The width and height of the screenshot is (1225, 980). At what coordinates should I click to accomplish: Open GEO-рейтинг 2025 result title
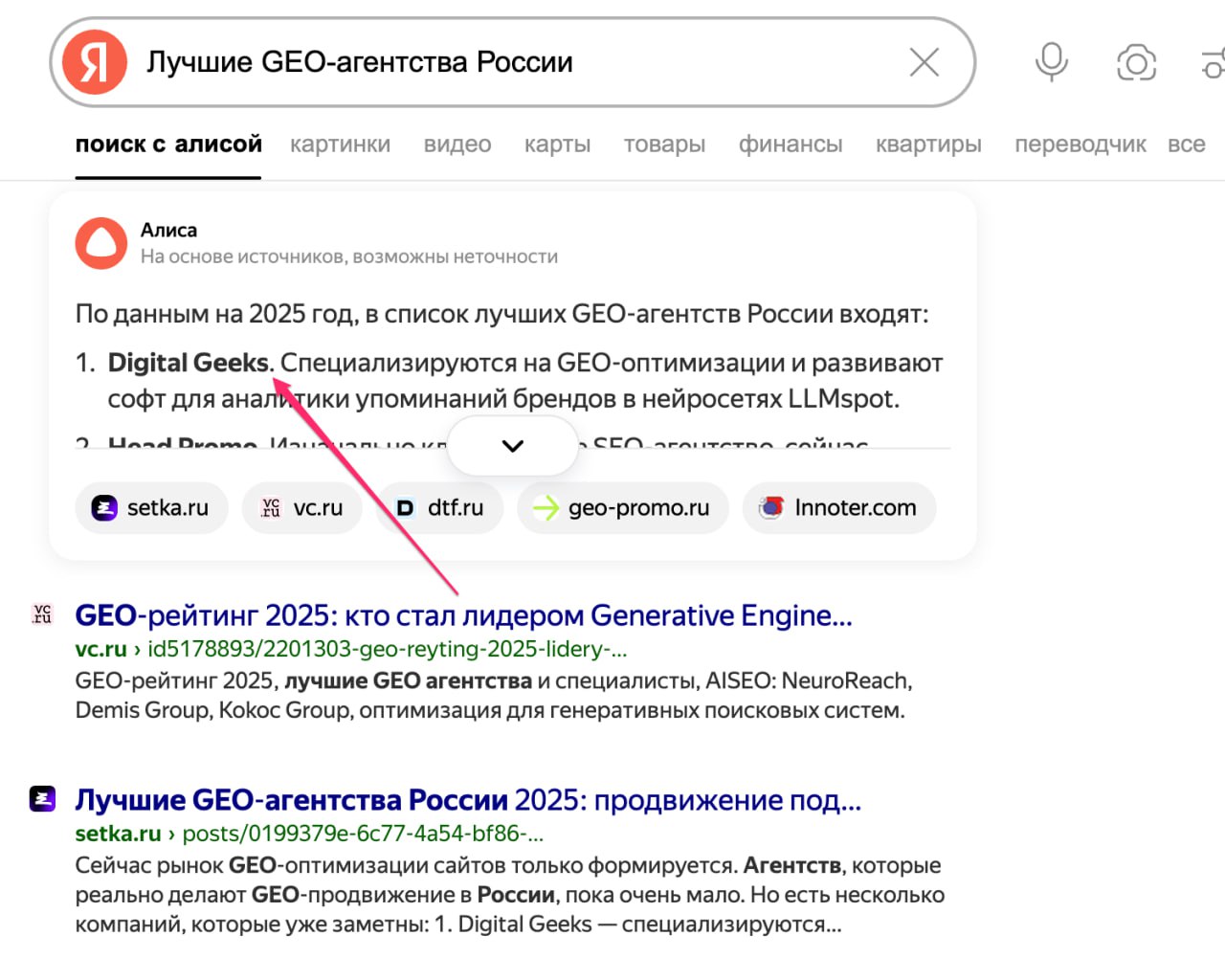[464, 615]
